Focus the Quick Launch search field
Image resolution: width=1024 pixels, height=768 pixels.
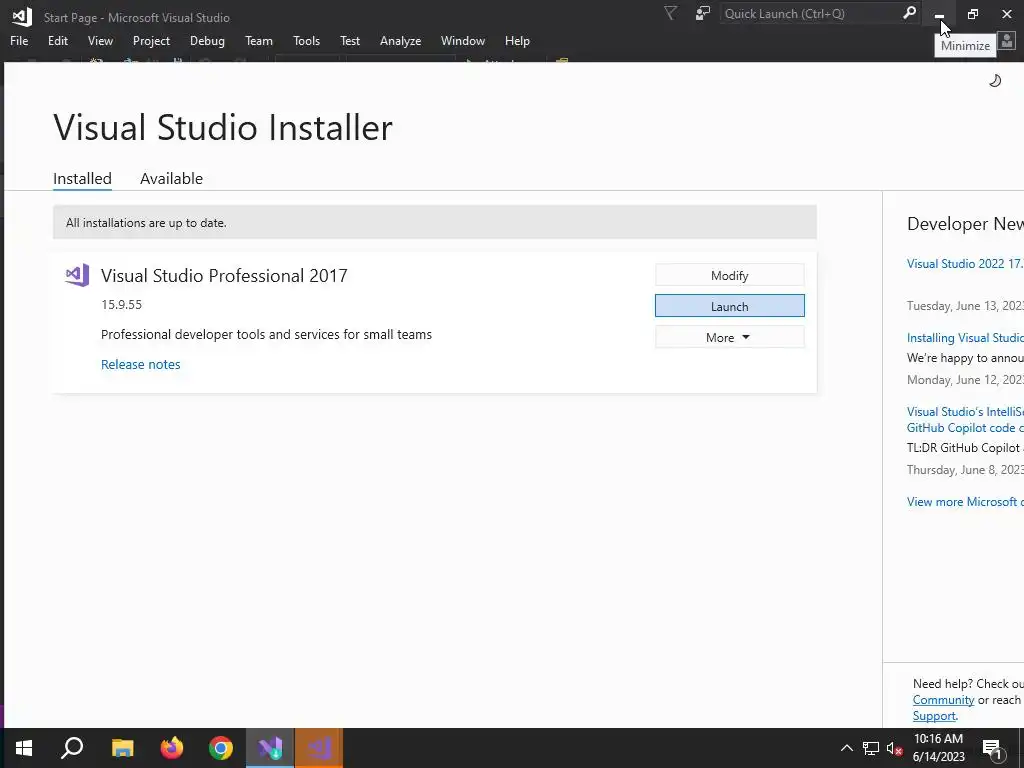[x=810, y=13]
